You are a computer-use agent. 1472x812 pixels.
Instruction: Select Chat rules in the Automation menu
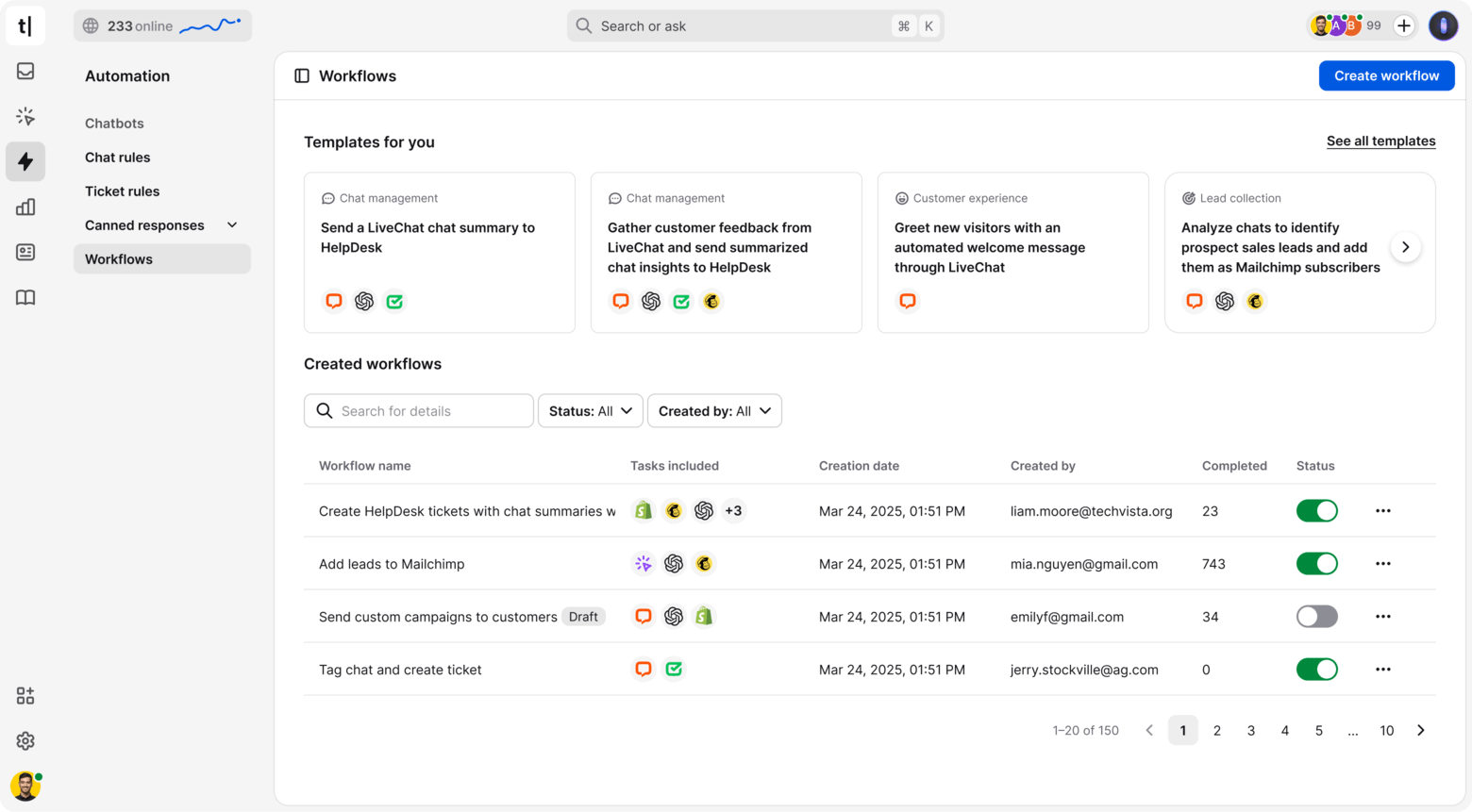pos(117,157)
